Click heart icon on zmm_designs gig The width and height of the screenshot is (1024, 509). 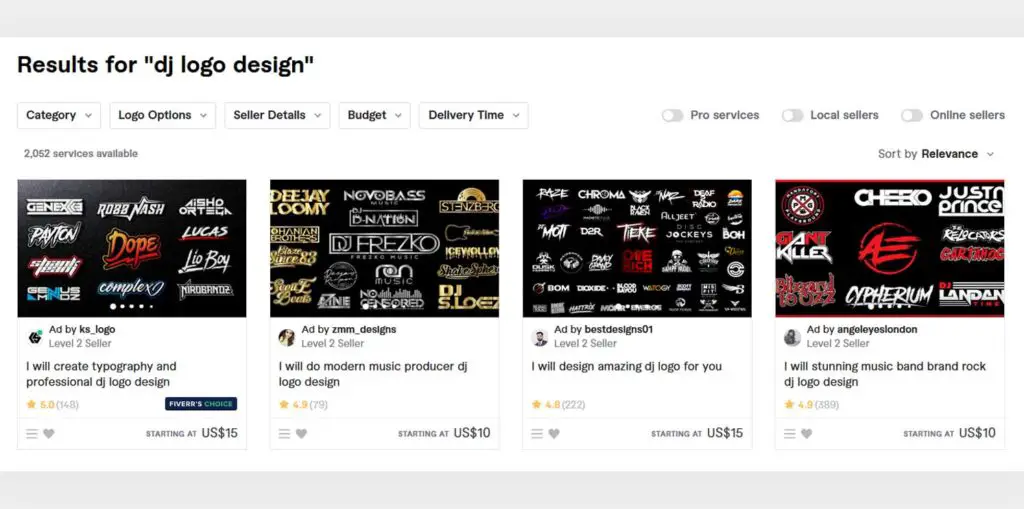pos(301,433)
